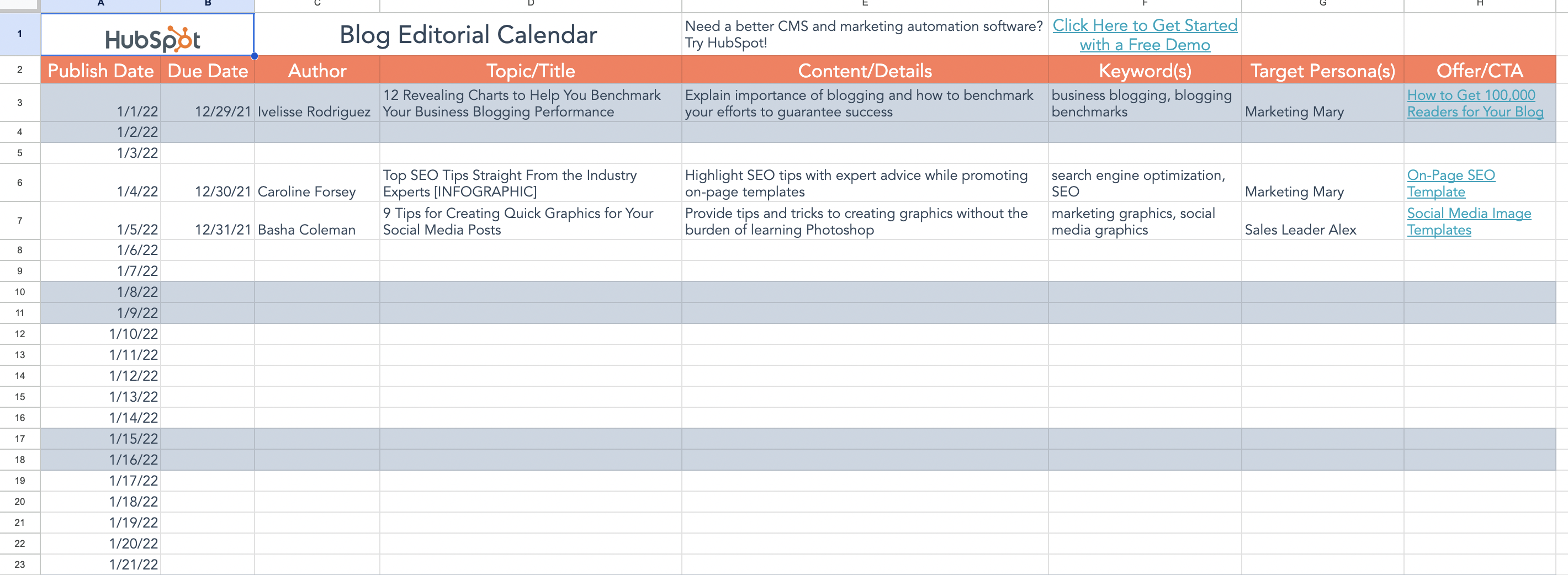
Task: Select the Due Date header cell
Action: [x=208, y=71]
